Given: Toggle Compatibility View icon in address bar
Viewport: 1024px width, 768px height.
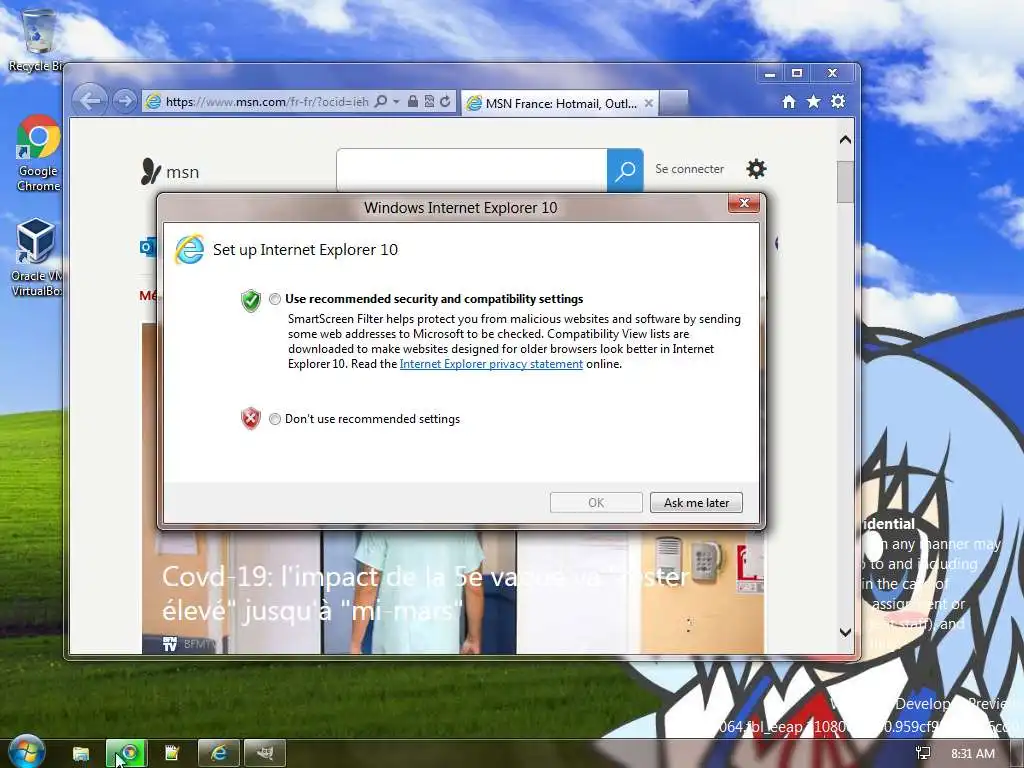Looking at the screenshot, I should (429, 101).
